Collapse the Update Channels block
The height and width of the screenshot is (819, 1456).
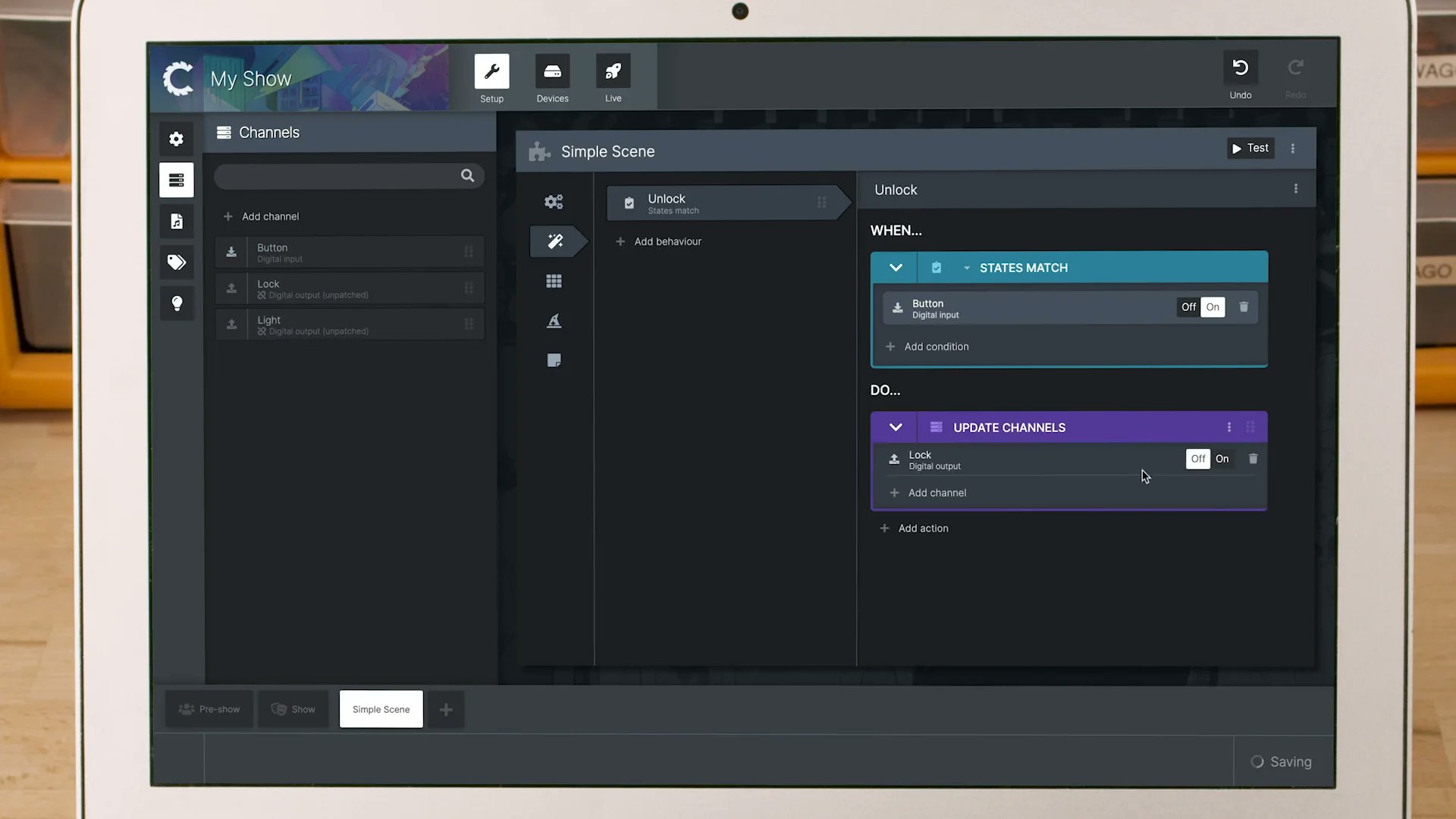coord(895,428)
